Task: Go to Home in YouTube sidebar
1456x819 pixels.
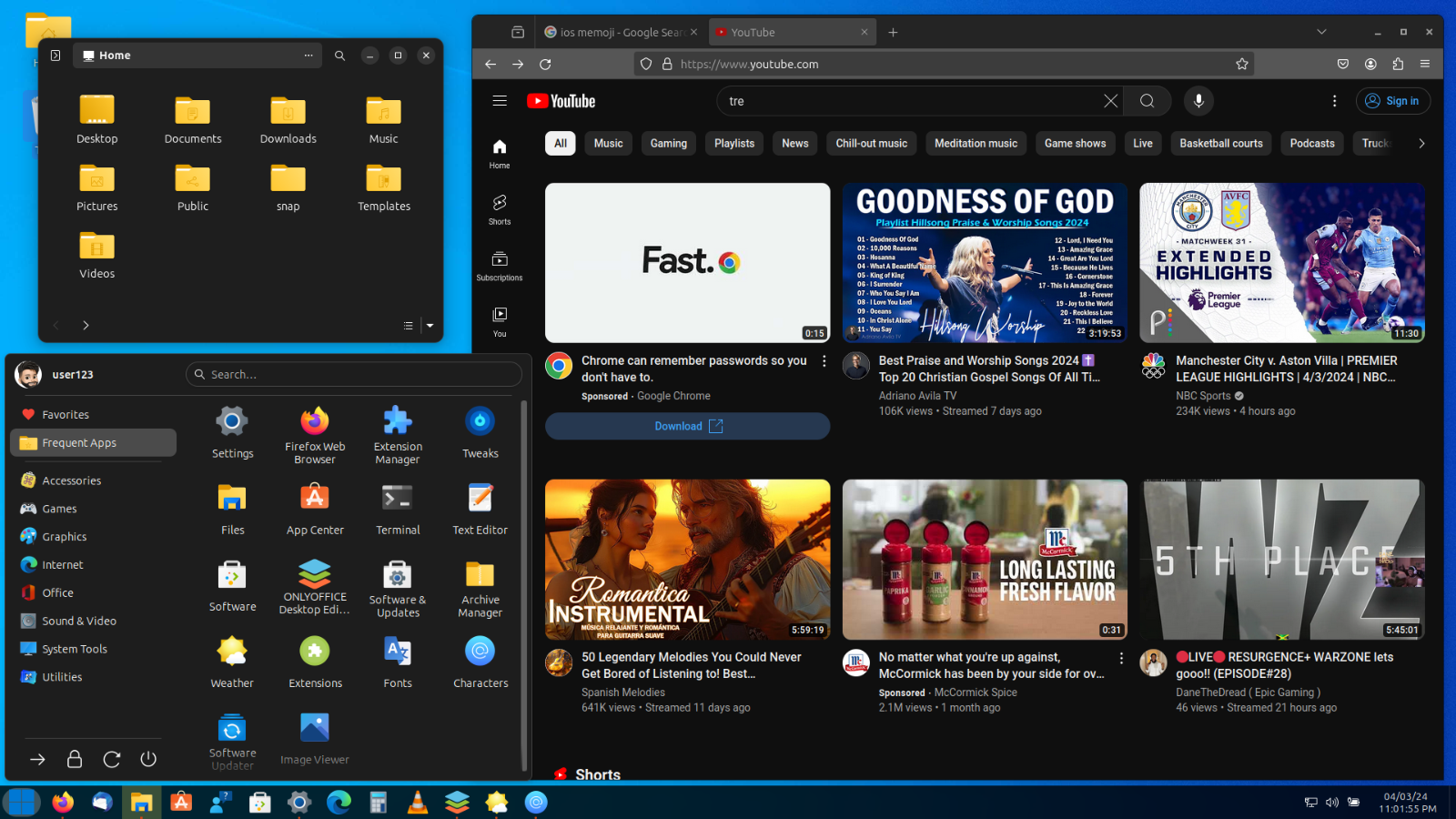Action: pos(500,154)
